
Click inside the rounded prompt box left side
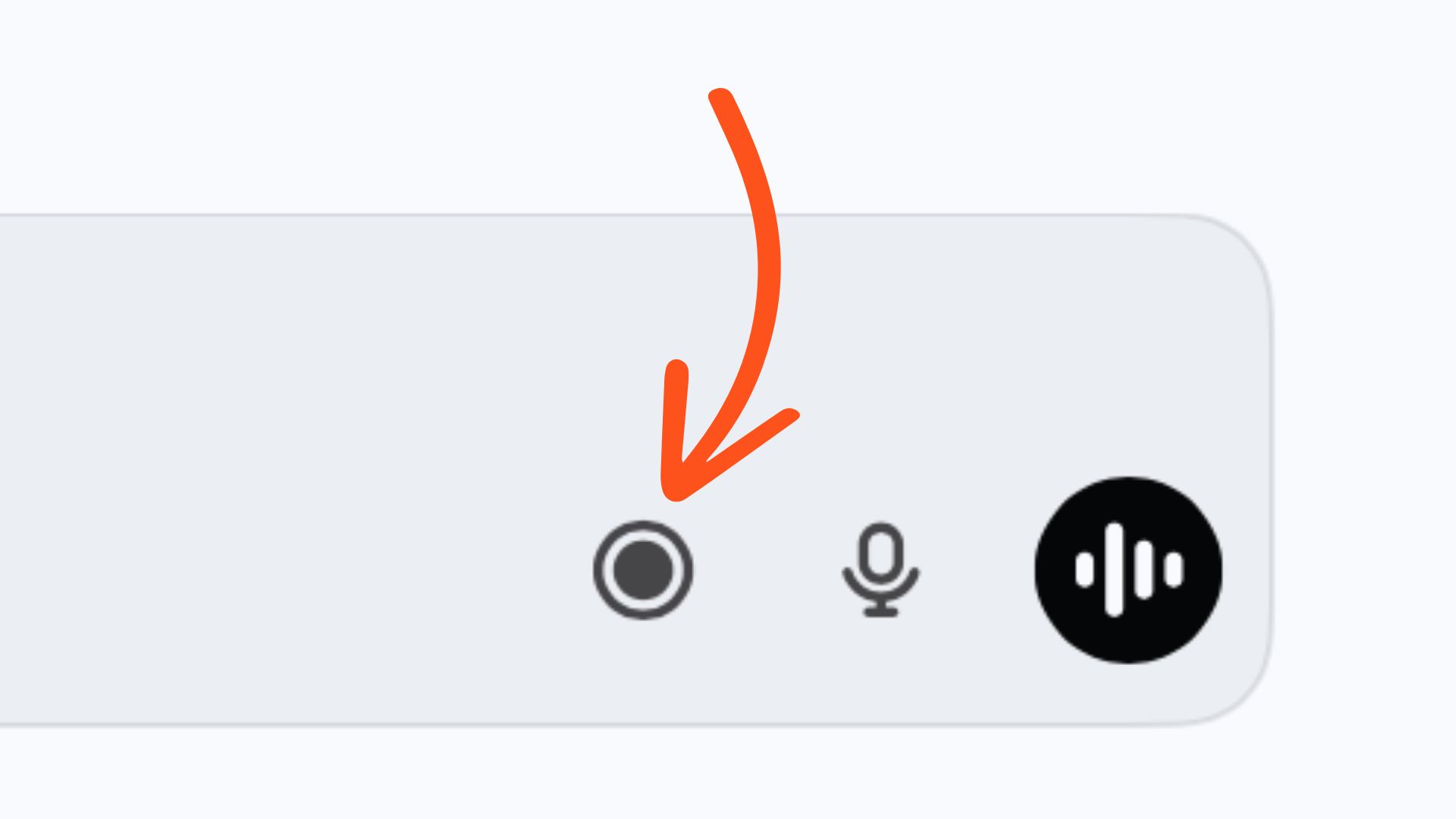(288, 470)
